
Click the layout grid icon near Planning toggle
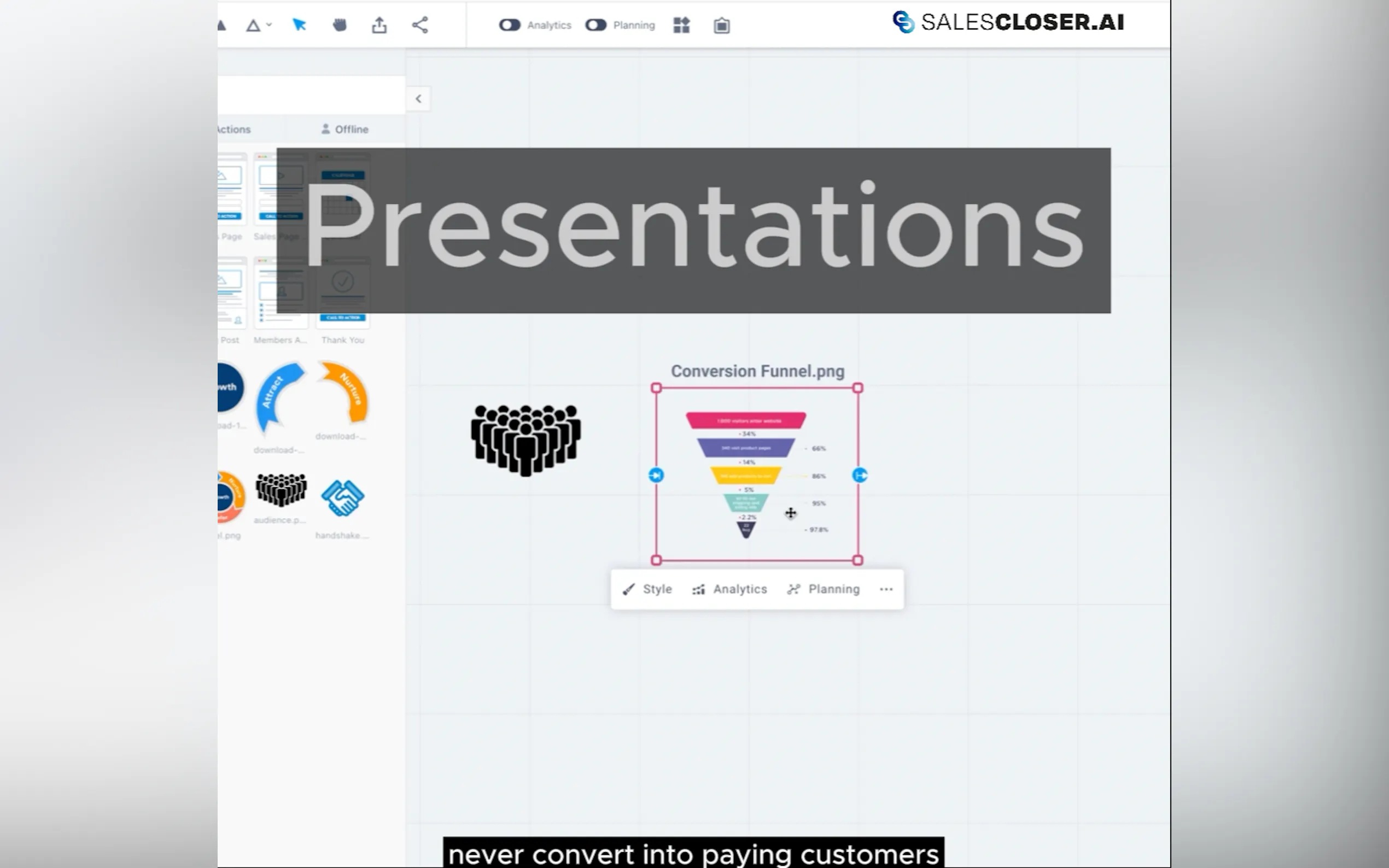pyautogui.click(x=681, y=25)
